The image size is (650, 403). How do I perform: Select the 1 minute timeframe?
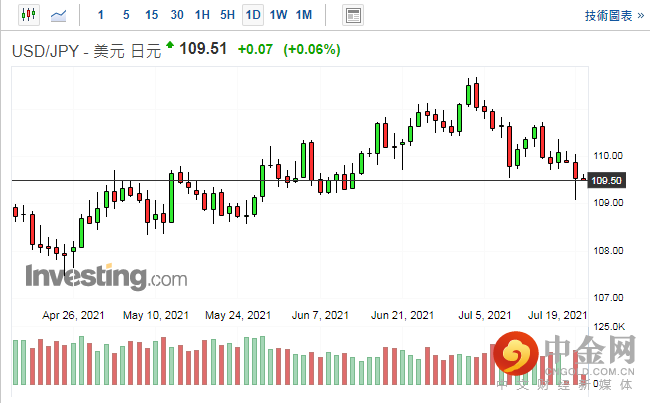[x=101, y=15]
